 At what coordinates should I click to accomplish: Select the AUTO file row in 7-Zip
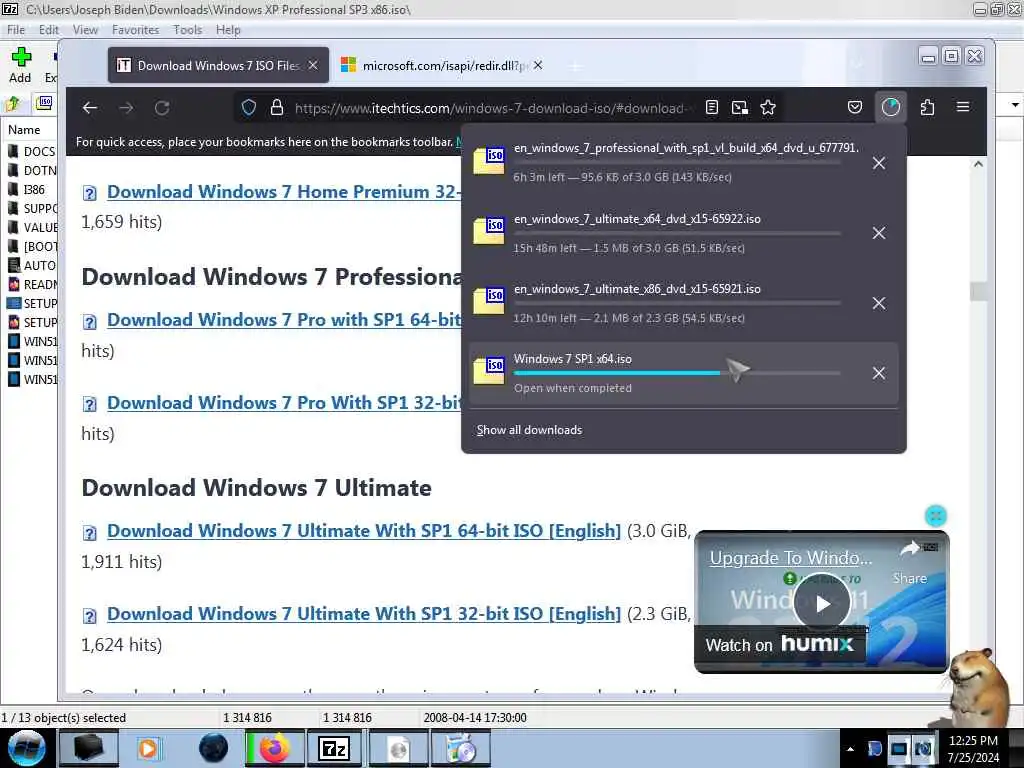tap(31, 265)
